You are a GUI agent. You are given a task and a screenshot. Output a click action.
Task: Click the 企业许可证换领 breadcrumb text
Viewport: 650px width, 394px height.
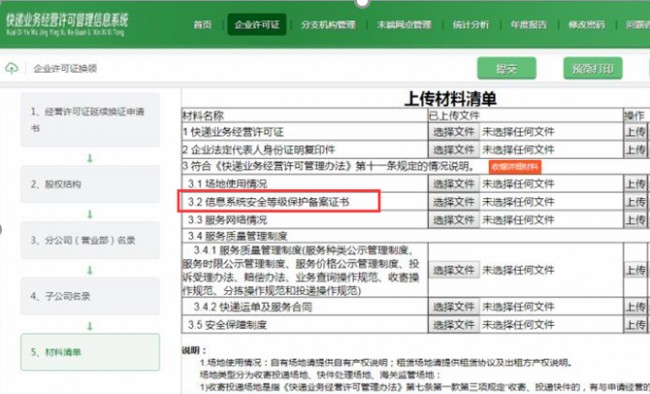click(65, 68)
